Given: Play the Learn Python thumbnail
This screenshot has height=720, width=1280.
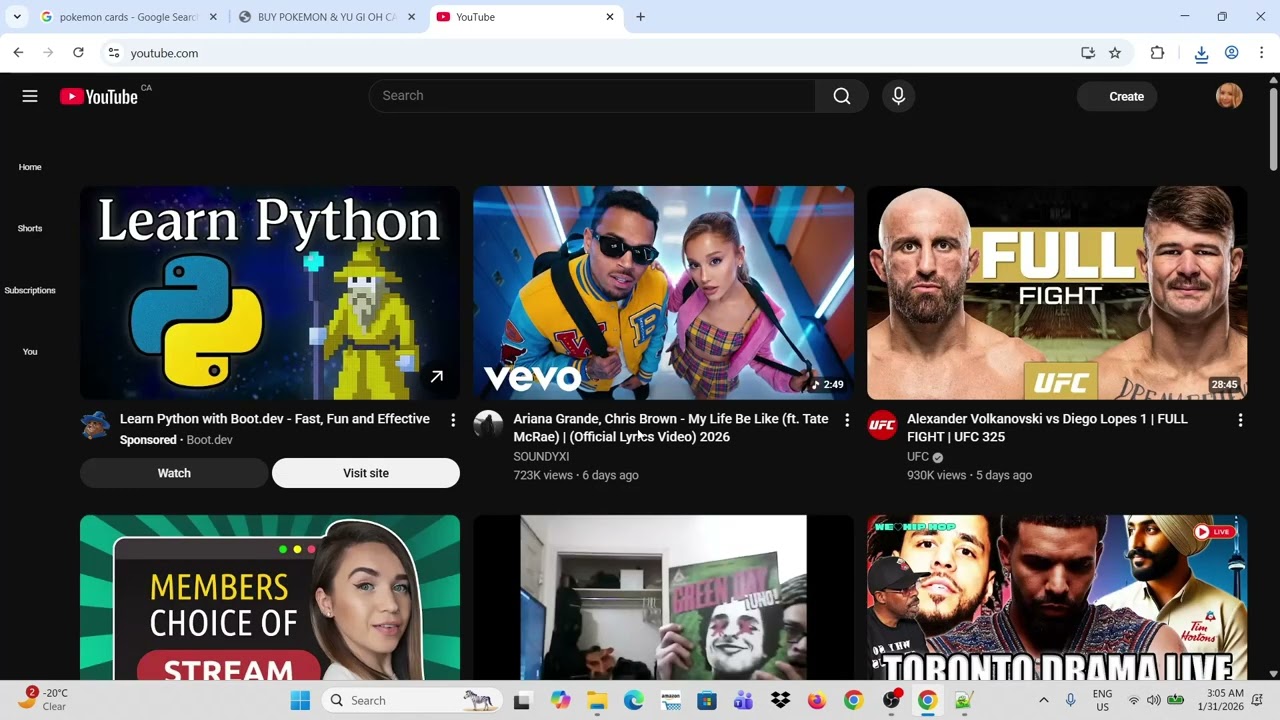Looking at the screenshot, I should (x=270, y=293).
